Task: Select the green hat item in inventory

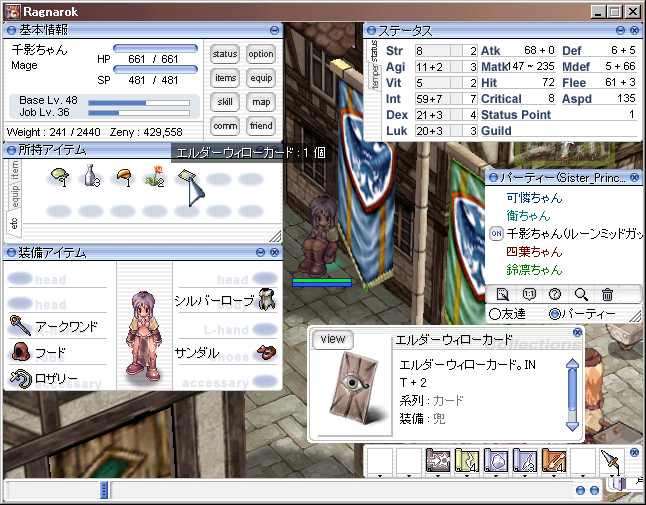Action: (59, 178)
